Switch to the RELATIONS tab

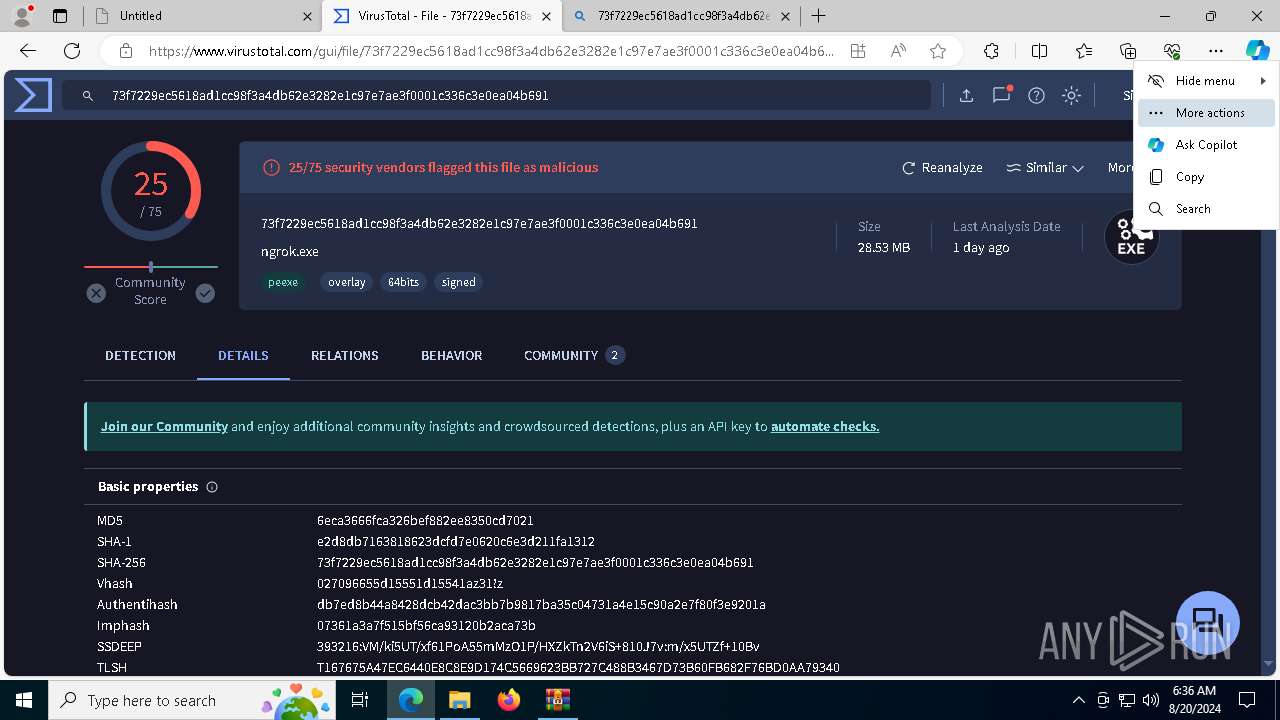coord(345,356)
